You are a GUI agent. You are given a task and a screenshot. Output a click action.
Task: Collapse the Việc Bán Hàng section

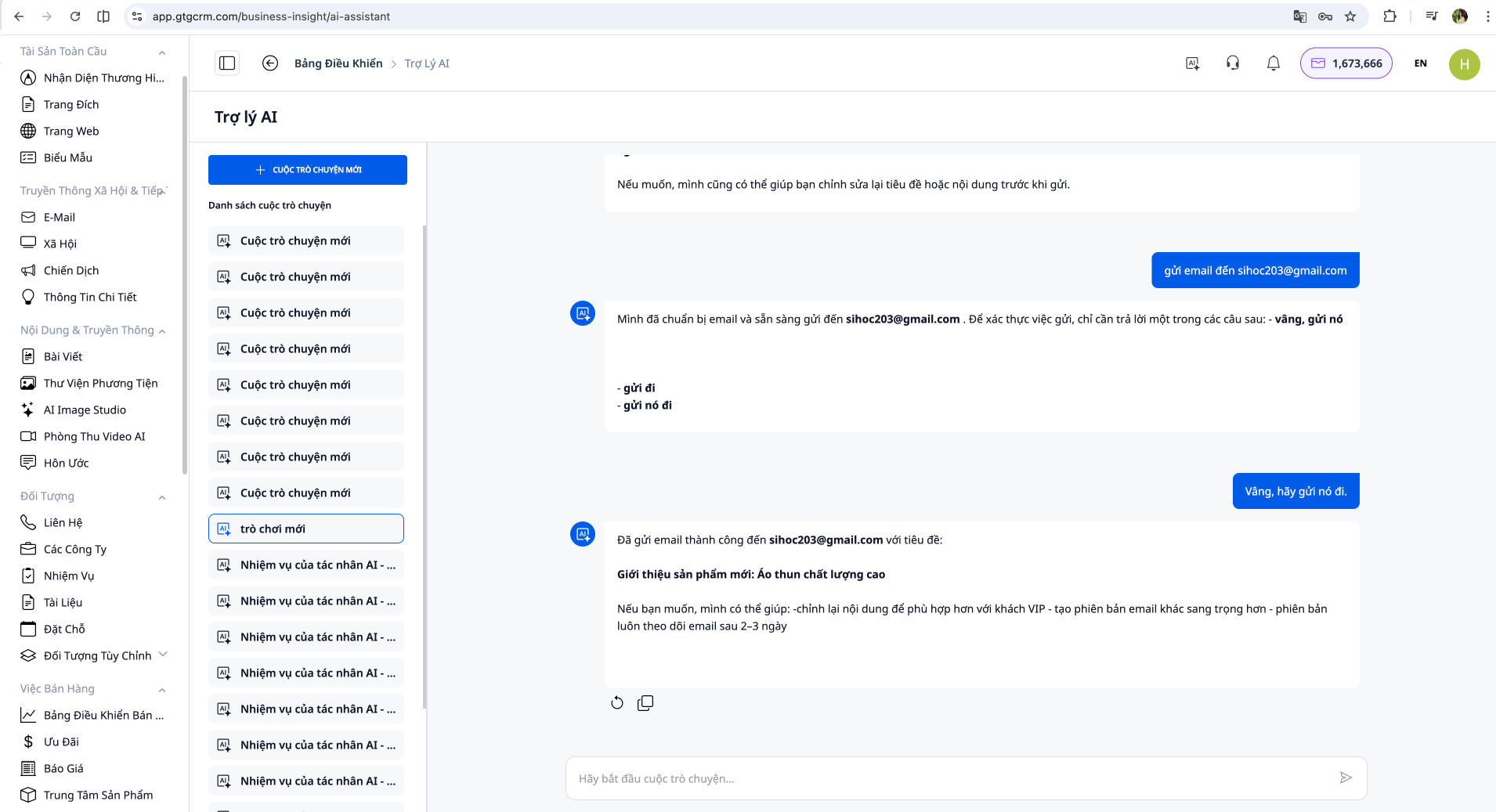162,690
